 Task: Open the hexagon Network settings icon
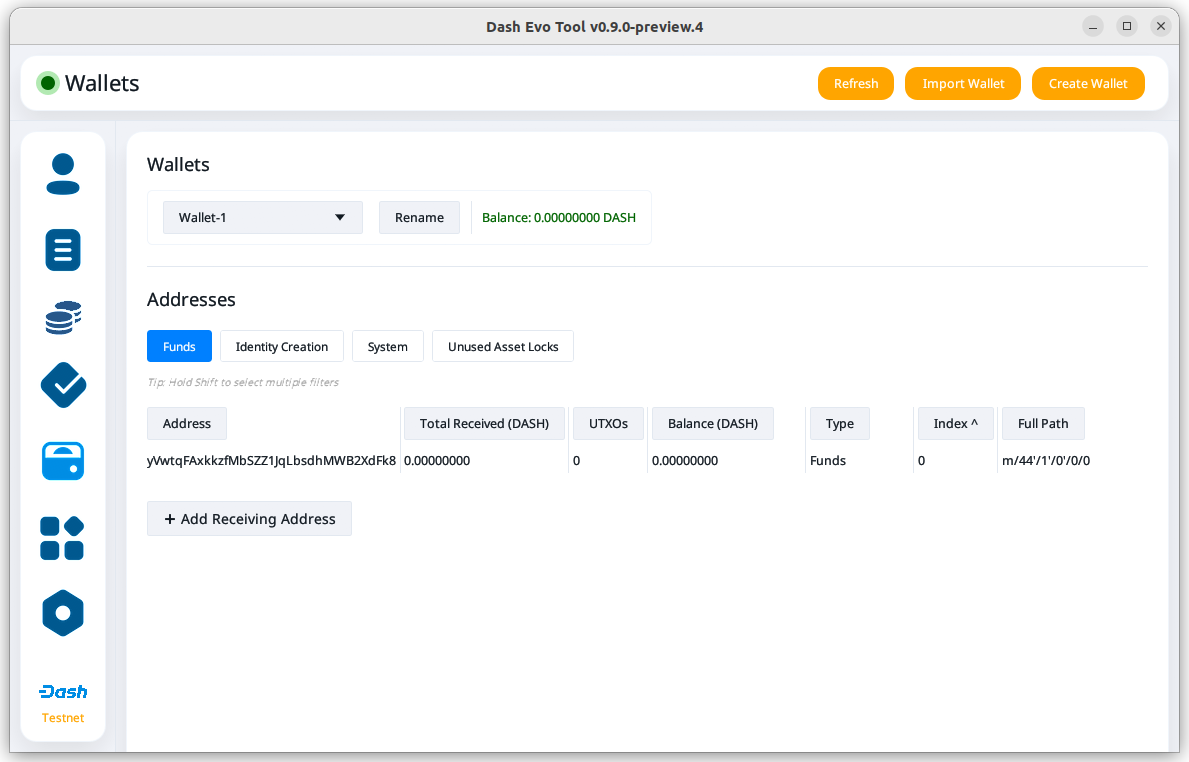(x=63, y=613)
